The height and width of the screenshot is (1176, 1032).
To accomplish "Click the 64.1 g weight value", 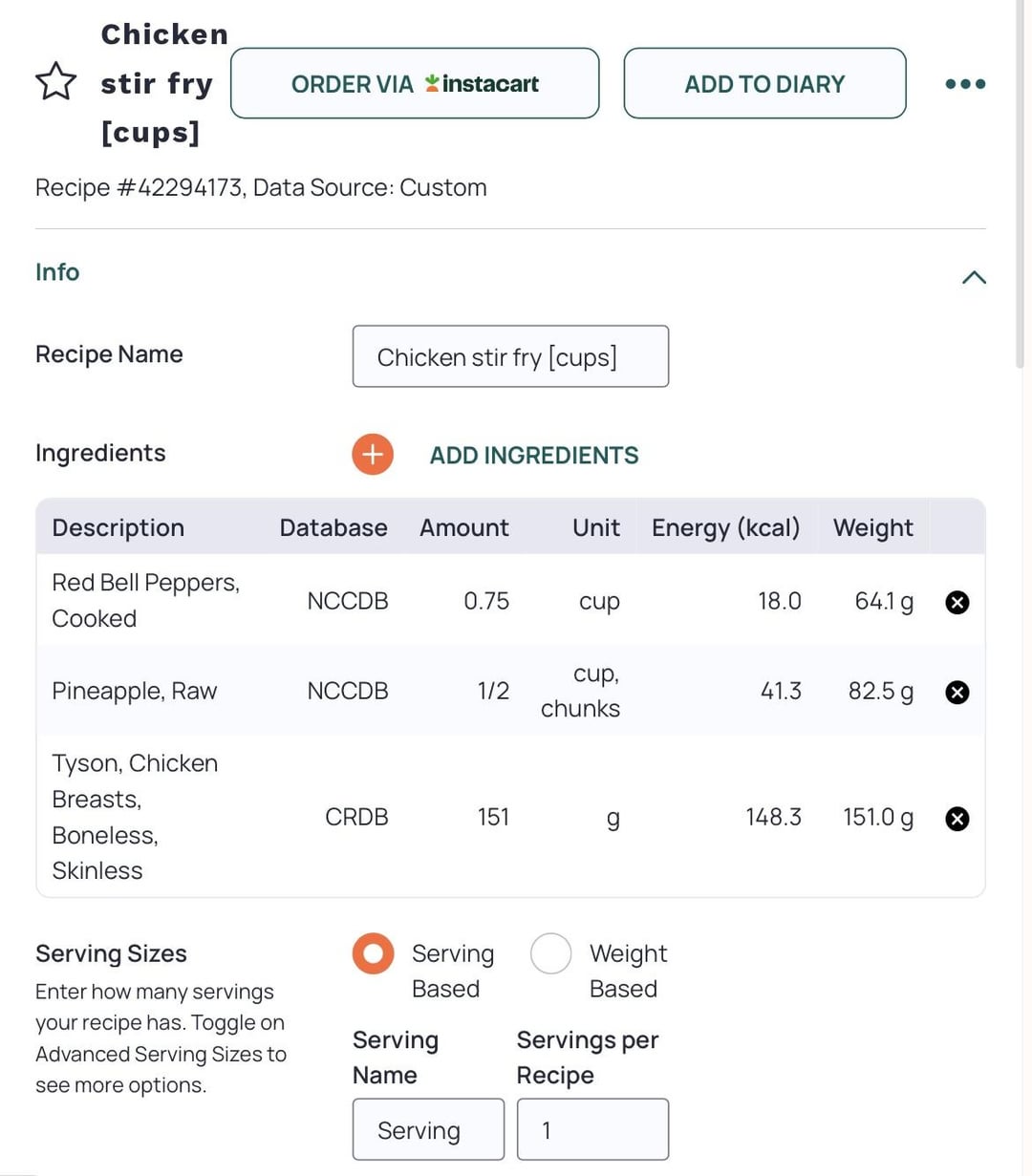I will (884, 602).
